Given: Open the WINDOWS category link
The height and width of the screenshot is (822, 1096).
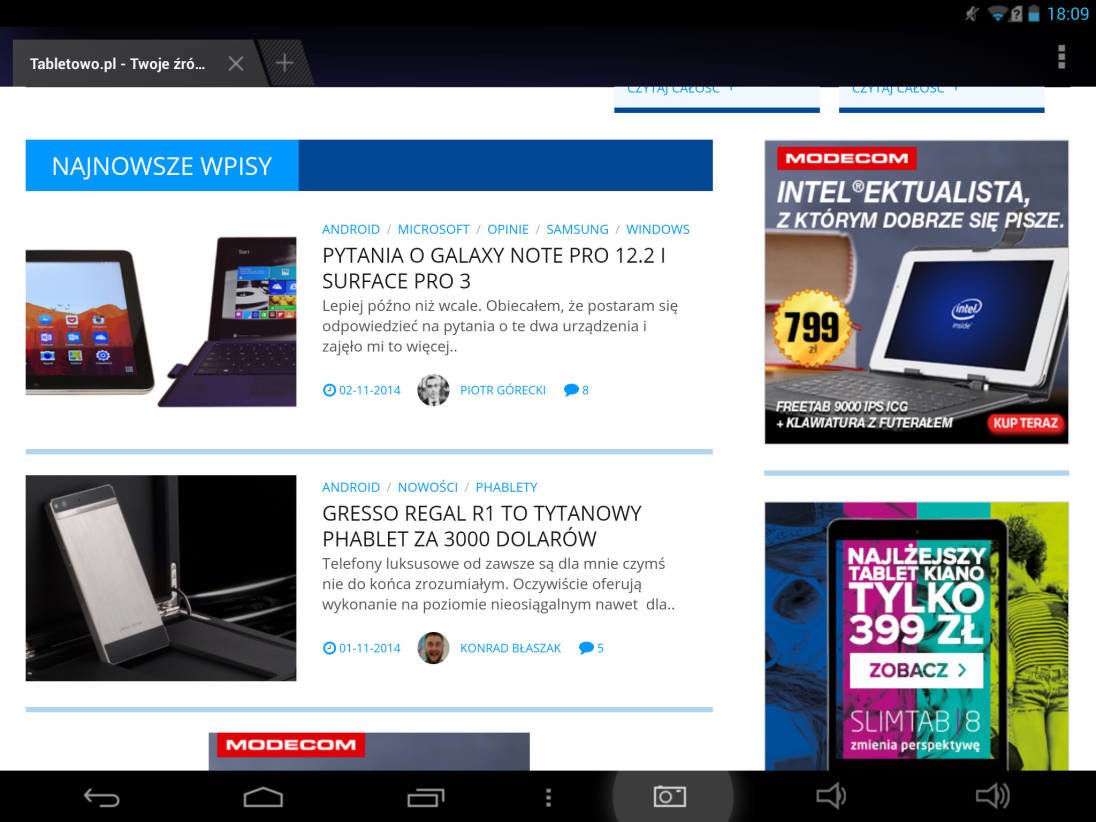Looking at the screenshot, I should (658, 229).
